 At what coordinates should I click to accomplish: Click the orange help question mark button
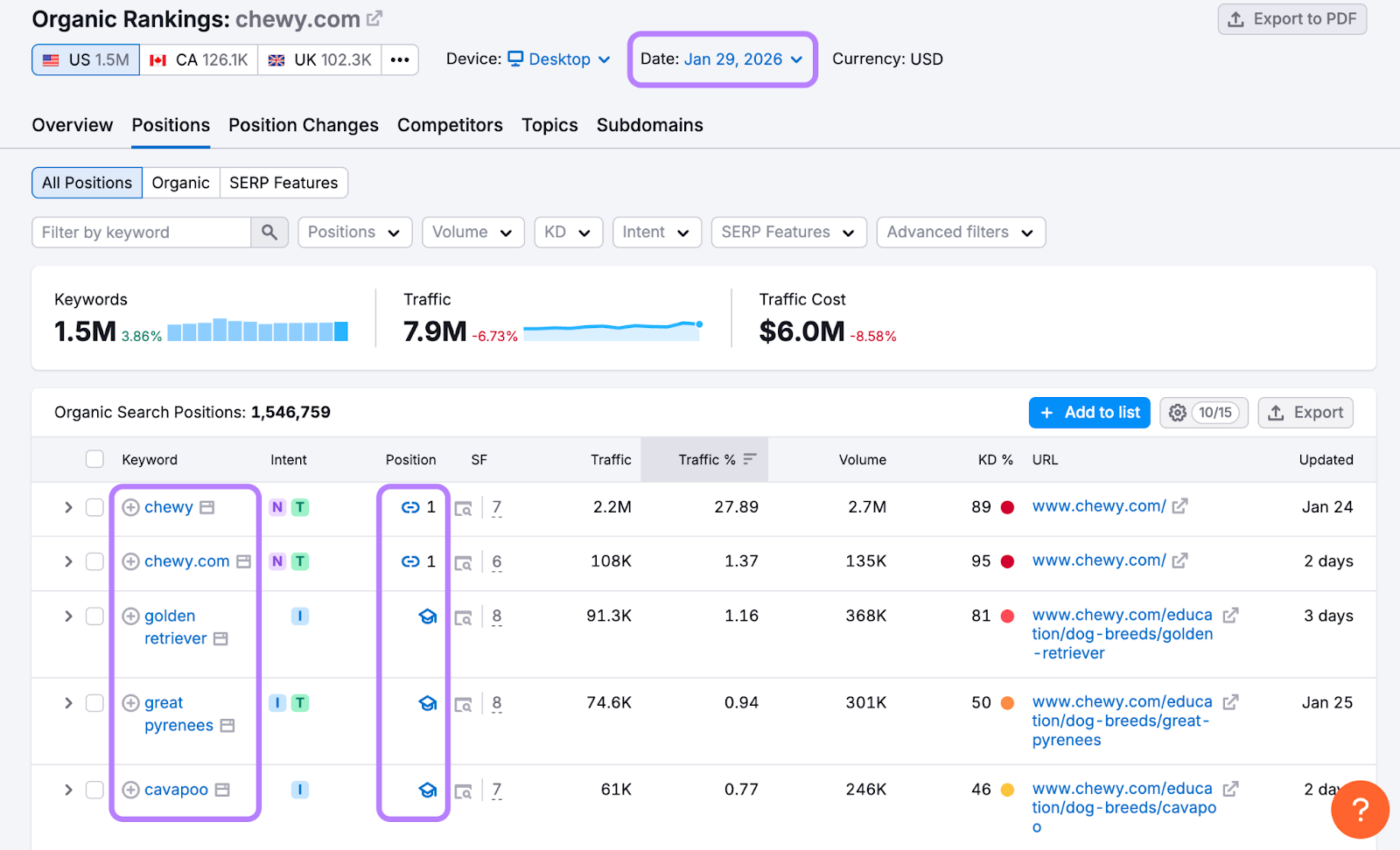tap(1359, 809)
